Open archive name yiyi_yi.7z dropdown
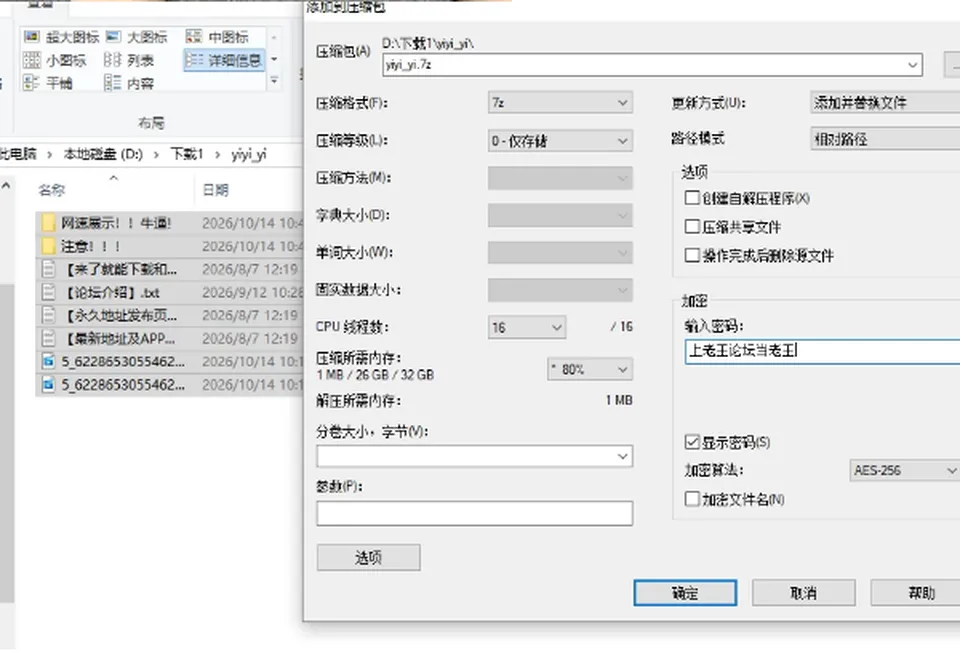 912,65
